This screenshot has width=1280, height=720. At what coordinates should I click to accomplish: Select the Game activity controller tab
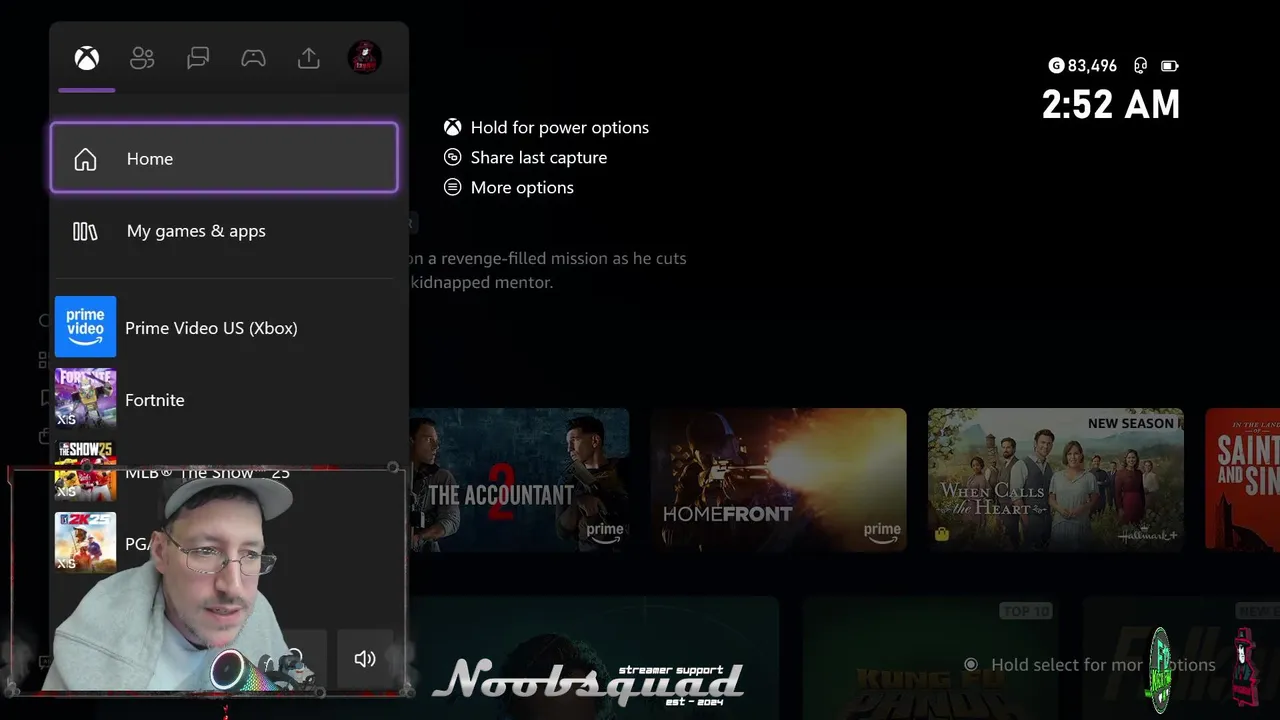tap(253, 59)
